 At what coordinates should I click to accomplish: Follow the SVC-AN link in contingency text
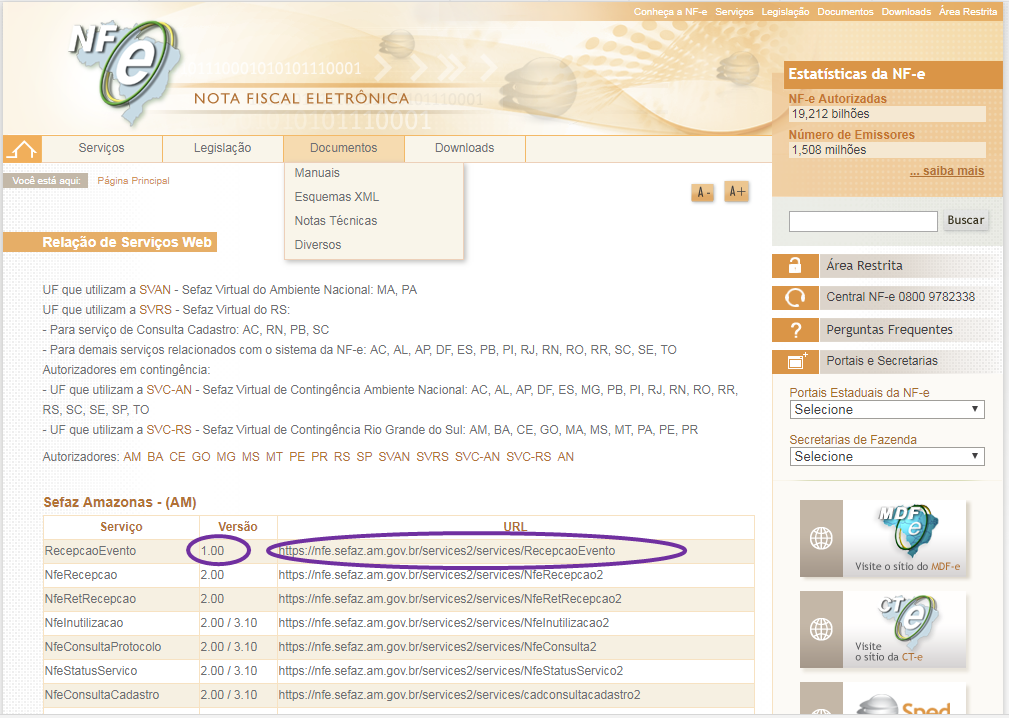pos(169,390)
